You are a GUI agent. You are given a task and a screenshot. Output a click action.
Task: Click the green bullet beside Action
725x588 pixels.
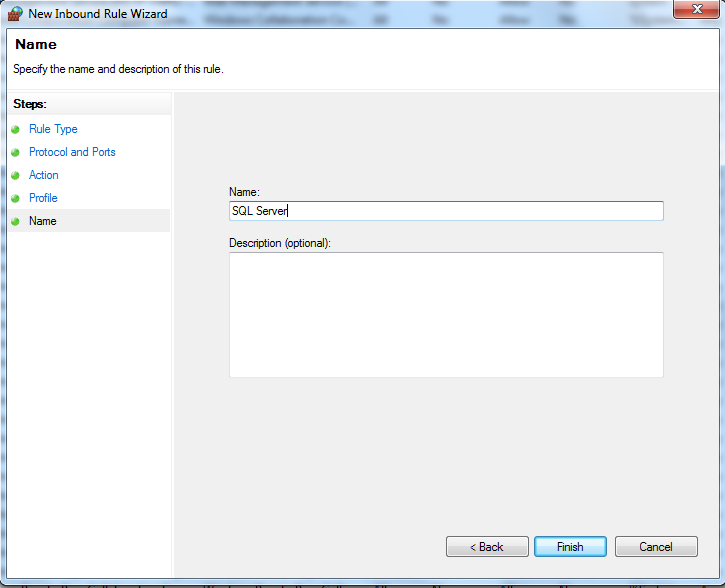(15, 176)
